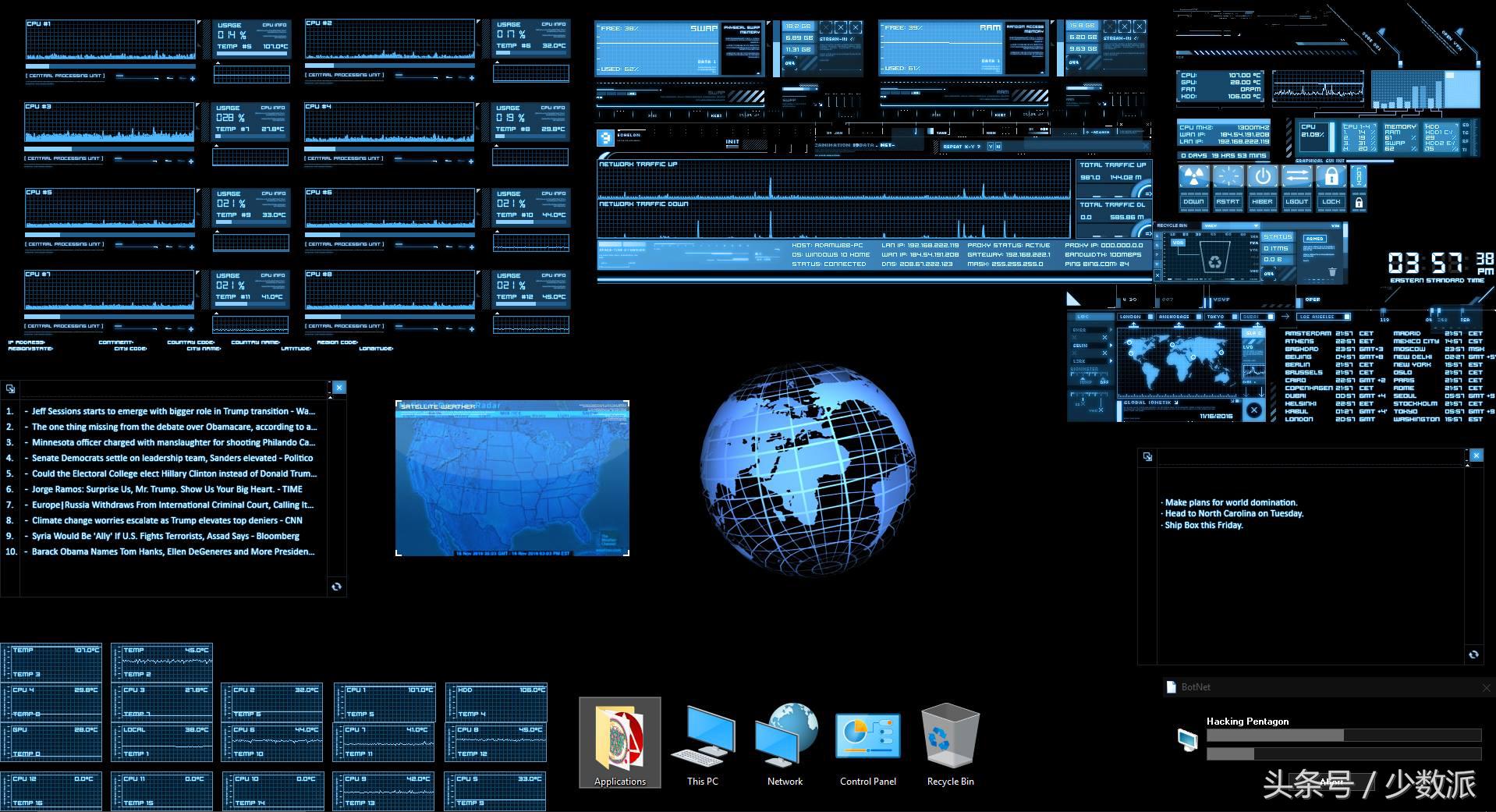Image resolution: width=1496 pixels, height=812 pixels.
Task: Click the padlock icon above LOCK
Action: tap(1331, 177)
